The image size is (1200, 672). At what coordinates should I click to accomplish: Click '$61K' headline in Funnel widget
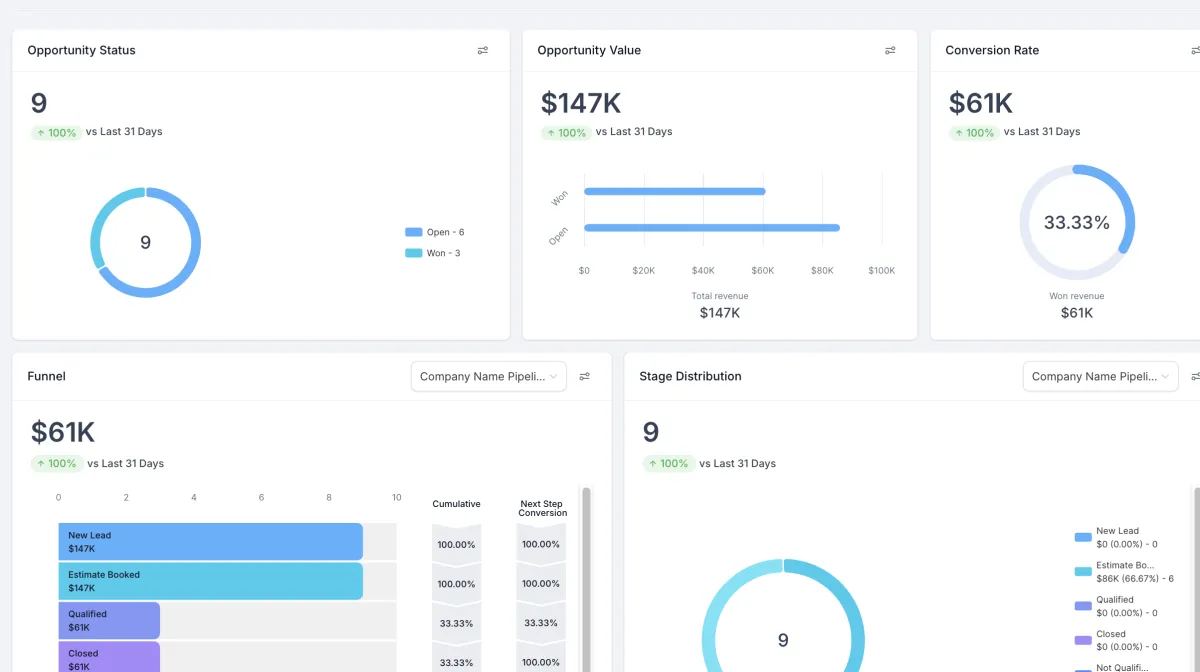(x=63, y=432)
